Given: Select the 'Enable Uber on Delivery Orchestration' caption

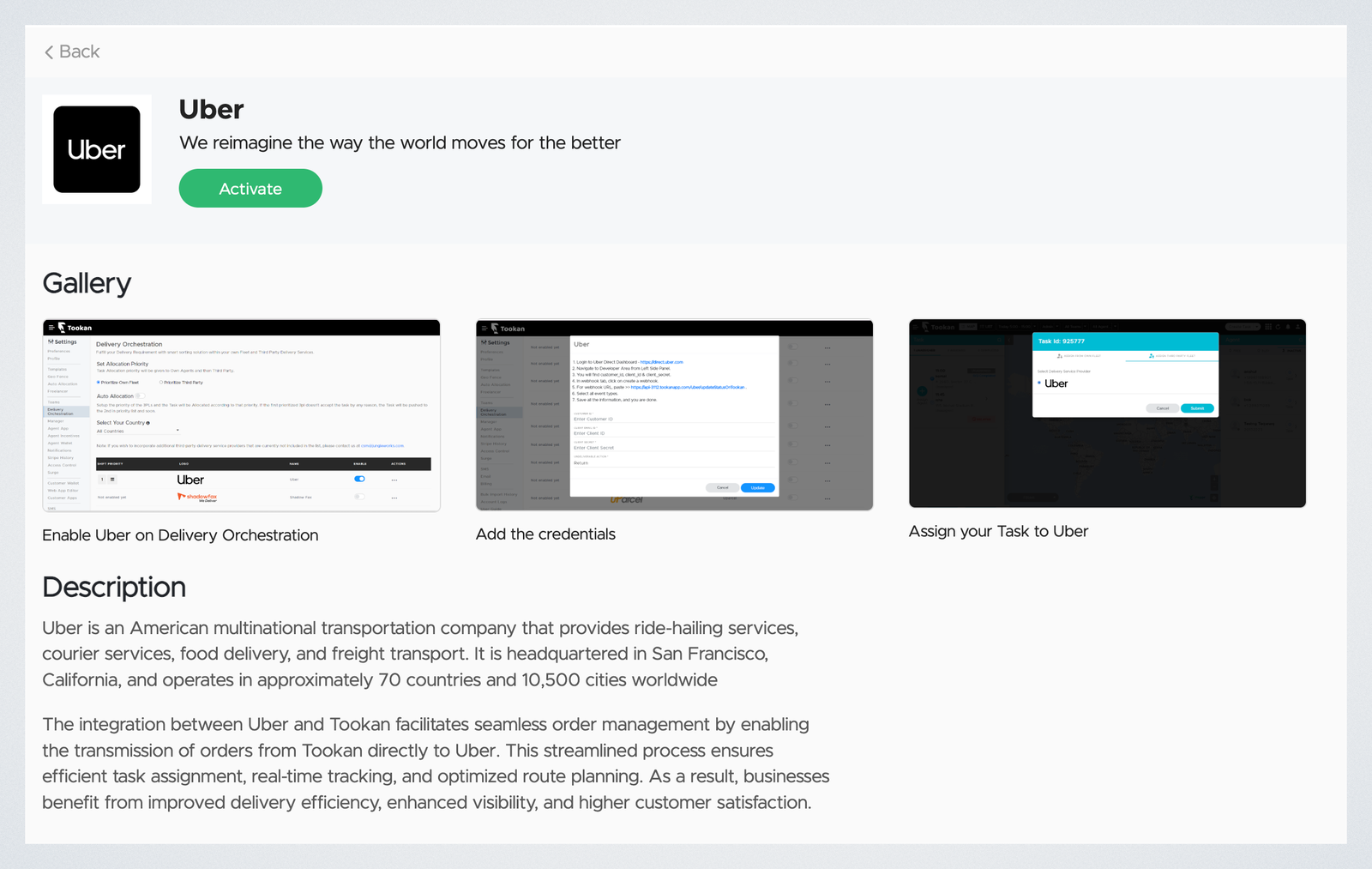Looking at the screenshot, I should 180,535.
